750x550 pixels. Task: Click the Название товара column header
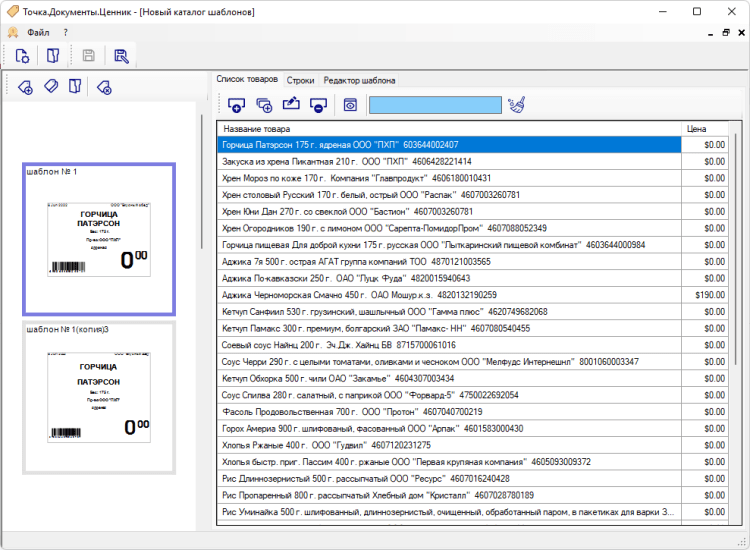tap(448, 129)
